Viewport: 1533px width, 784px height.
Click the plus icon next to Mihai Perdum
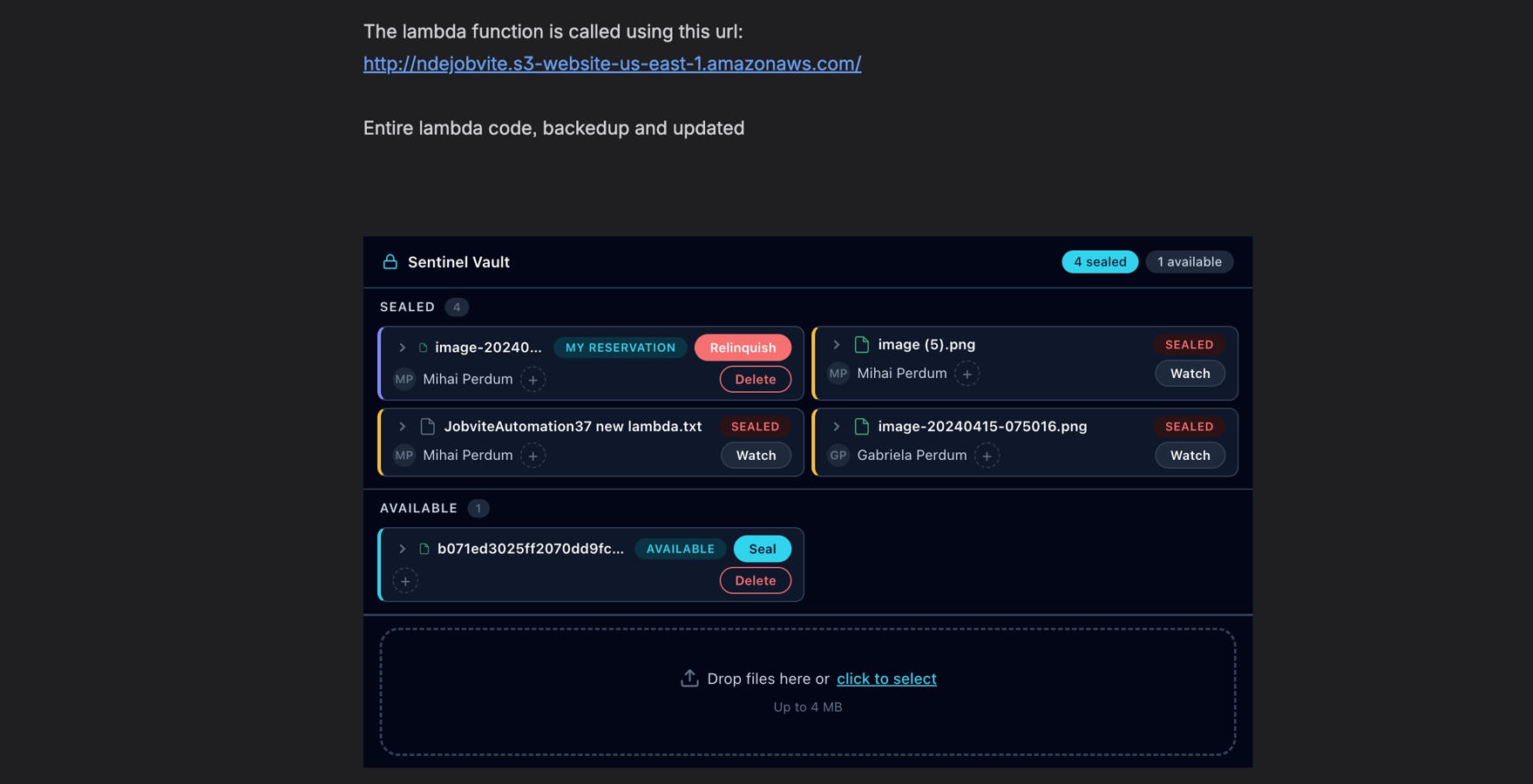coord(532,379)
